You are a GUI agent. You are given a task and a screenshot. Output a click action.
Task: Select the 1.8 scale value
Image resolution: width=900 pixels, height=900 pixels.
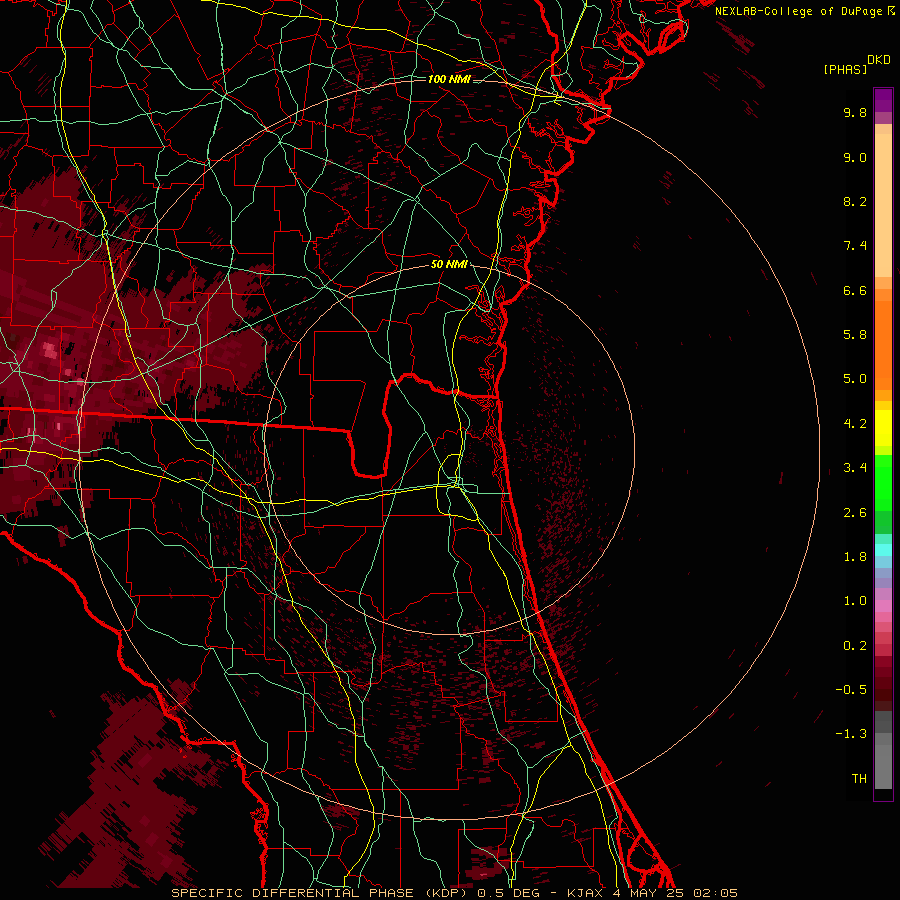click(855, 557)
